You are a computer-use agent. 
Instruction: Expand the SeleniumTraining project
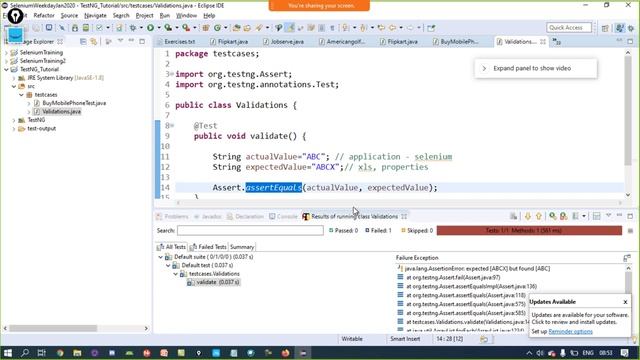coord(6,53)
